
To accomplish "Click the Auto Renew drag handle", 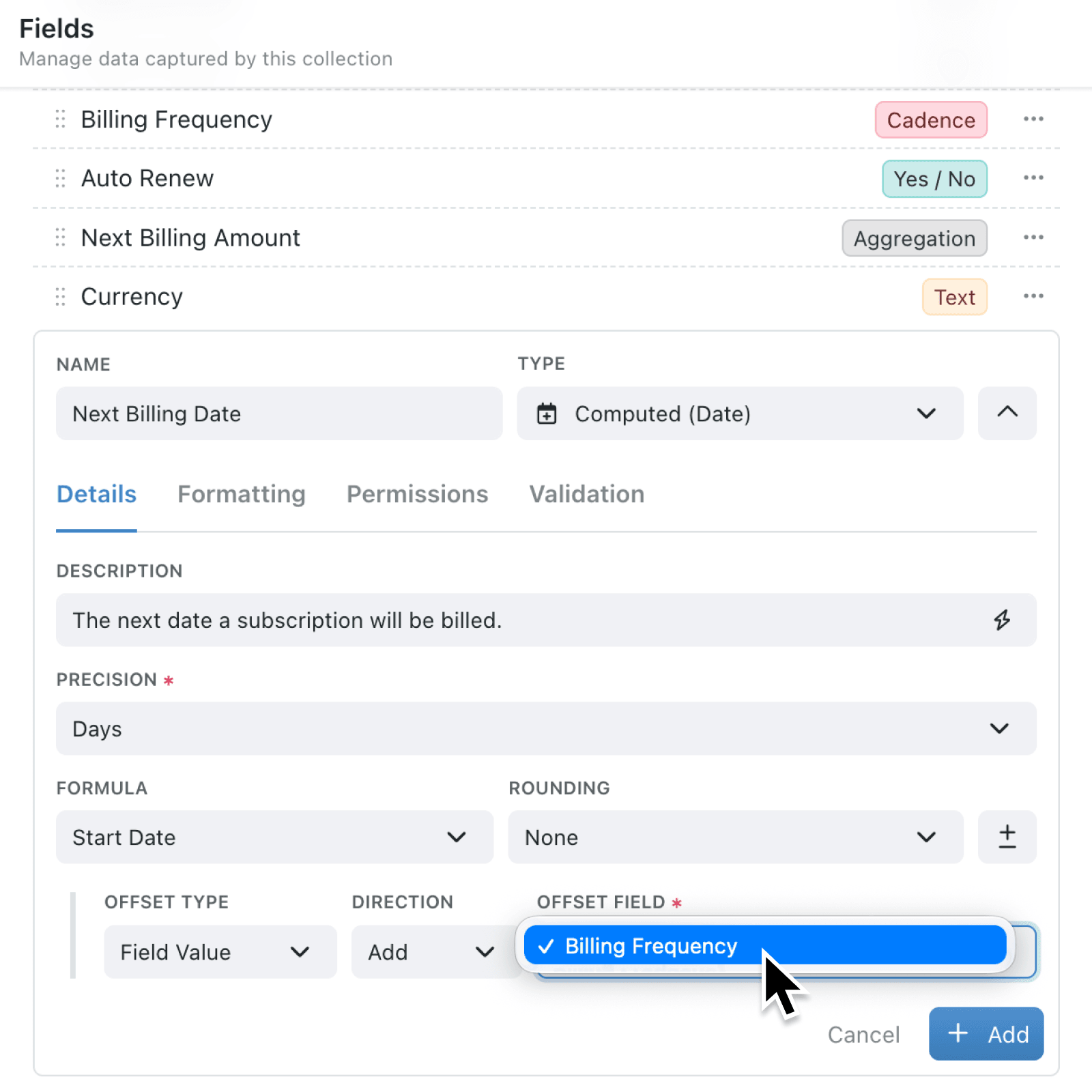I will (60, 178).
